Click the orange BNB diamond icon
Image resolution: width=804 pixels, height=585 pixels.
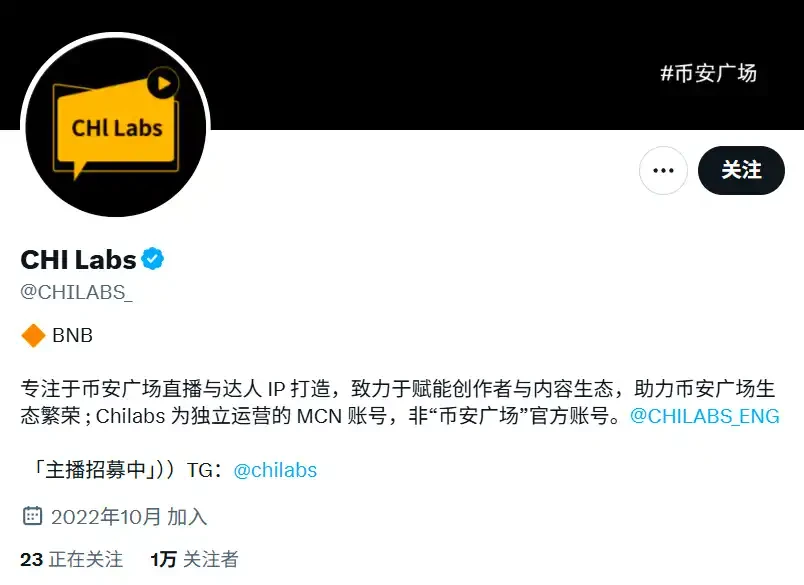click(33, 335)
